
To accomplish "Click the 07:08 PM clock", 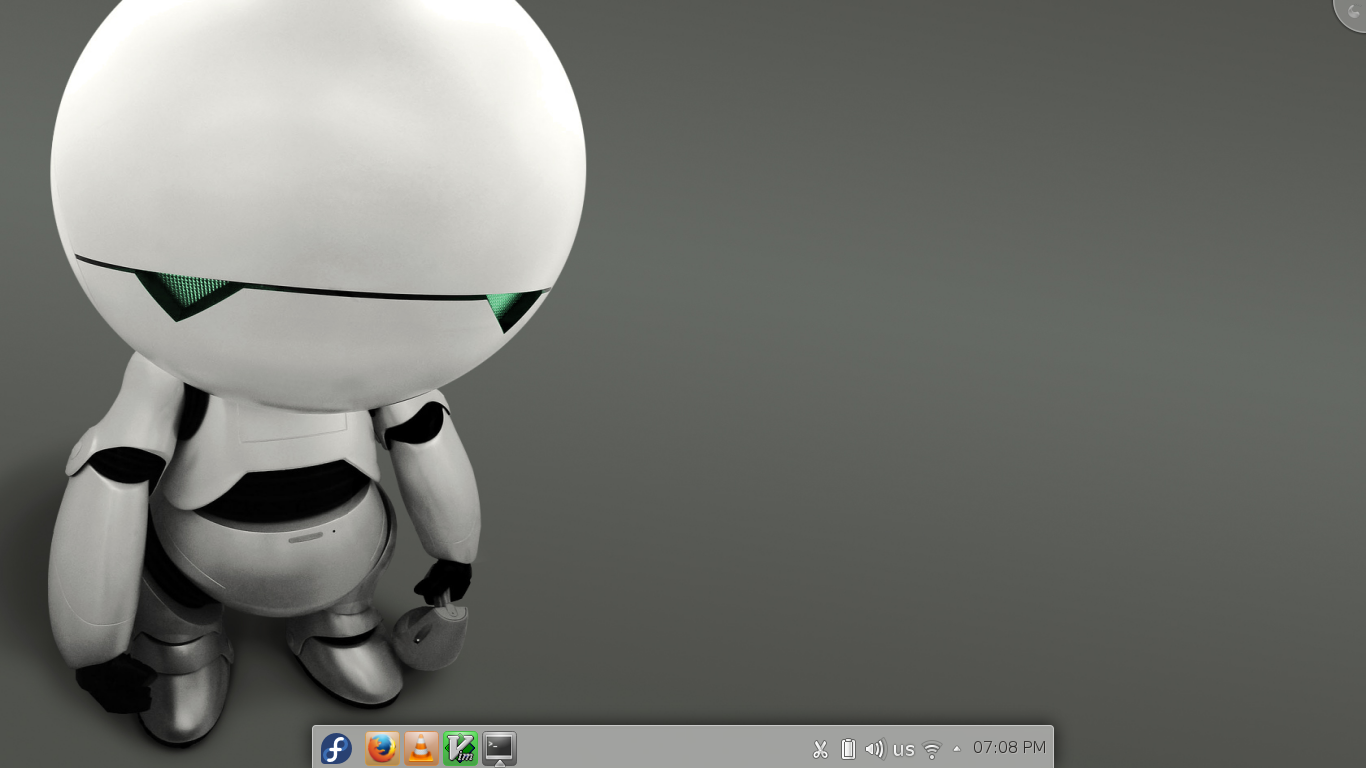I will point(1009,747).
